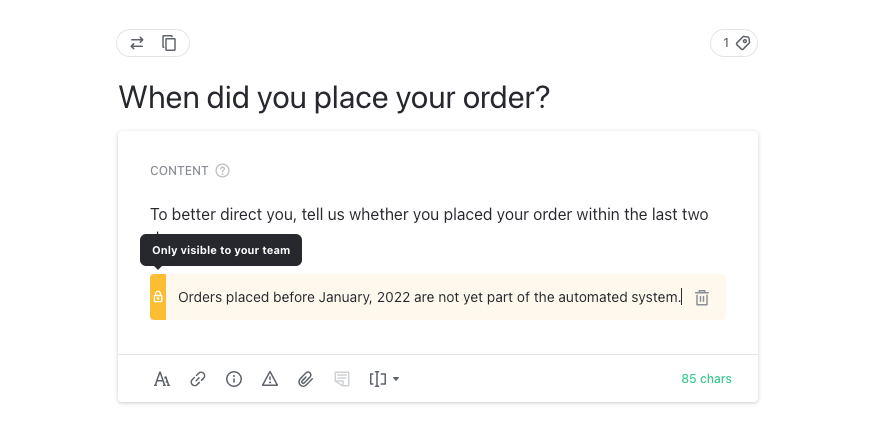
Task: Click the greyed-out internal note icon
Action: 342,379
